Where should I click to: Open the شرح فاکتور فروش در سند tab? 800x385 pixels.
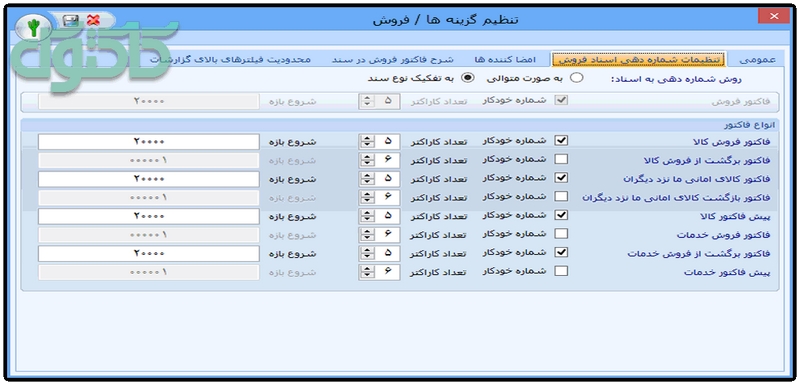coord(392,59)
